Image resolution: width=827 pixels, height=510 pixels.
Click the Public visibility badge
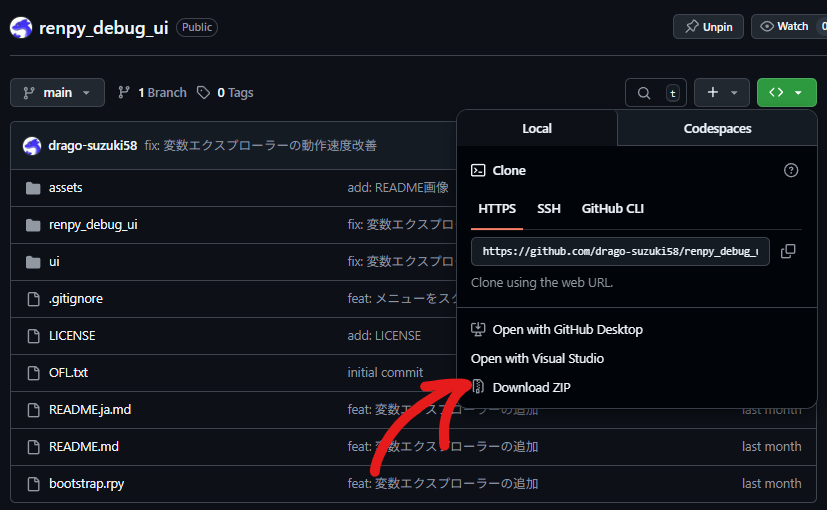tap(197, 27)
